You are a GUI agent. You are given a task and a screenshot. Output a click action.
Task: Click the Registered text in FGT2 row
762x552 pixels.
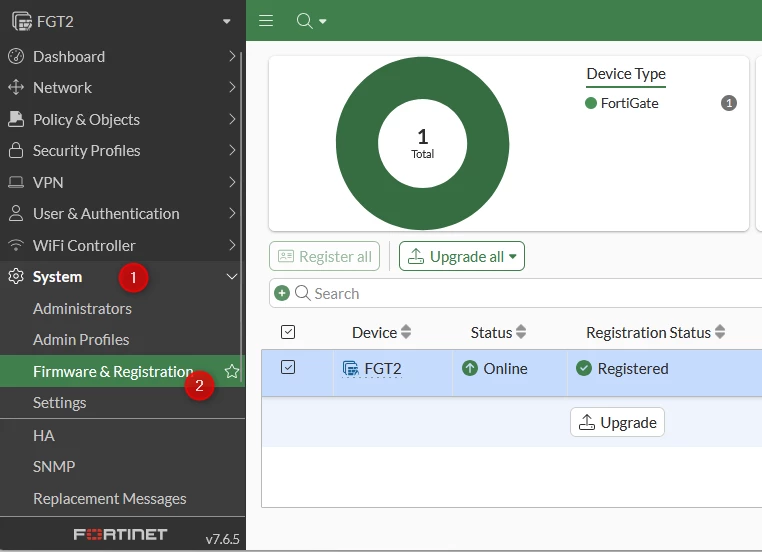pyautogui.click(x=633, y=368)
